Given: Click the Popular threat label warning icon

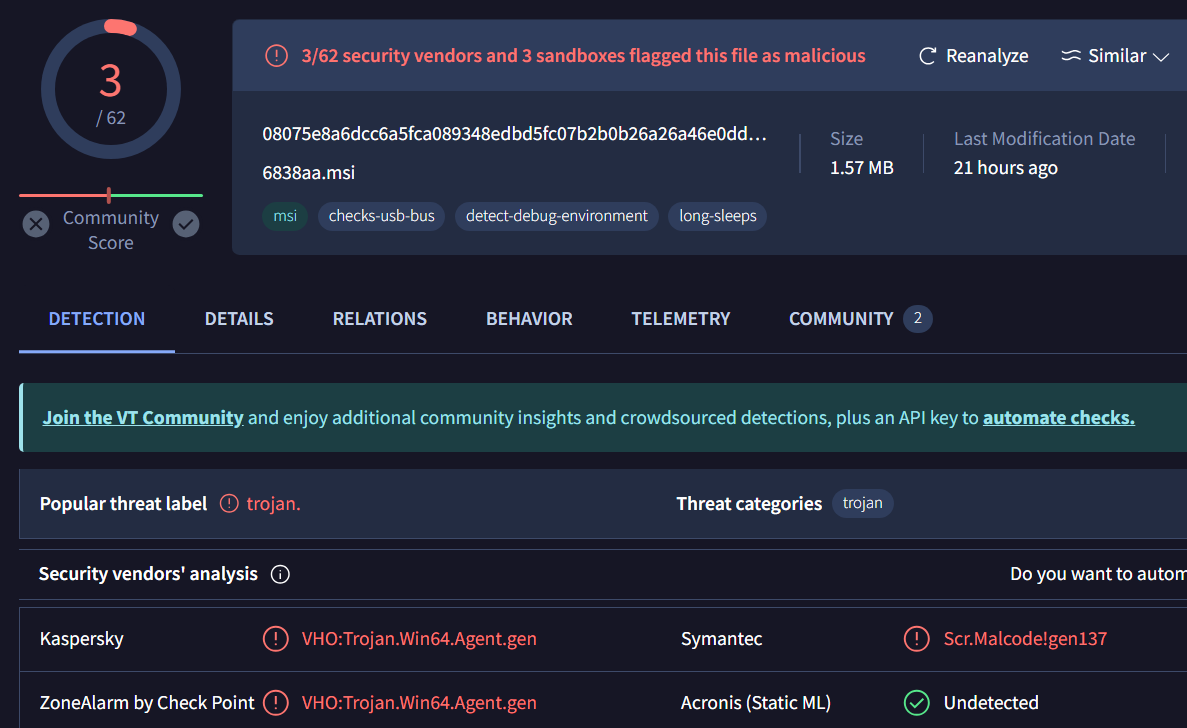Looking at the screenshot, I should (230, 504).
